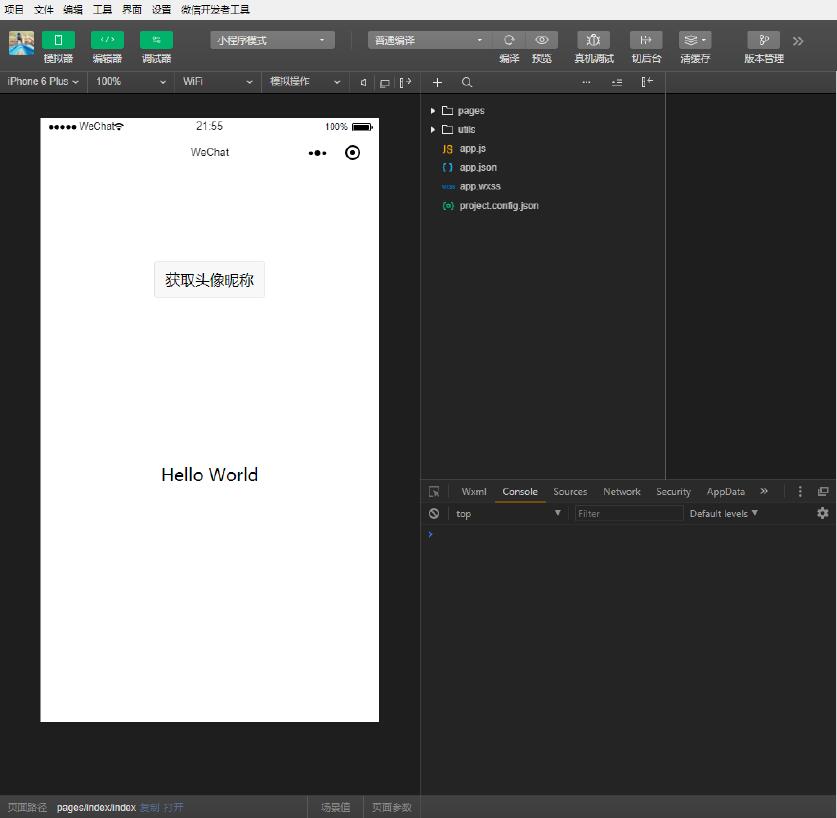Click the page parameters status button

point(392,807)
